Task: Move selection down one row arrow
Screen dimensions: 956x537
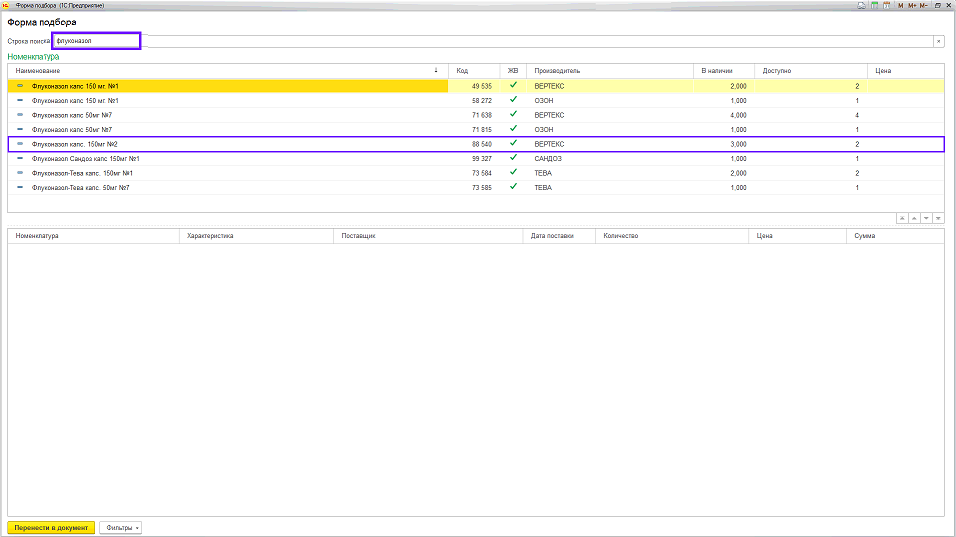Action: coord(926,218)
